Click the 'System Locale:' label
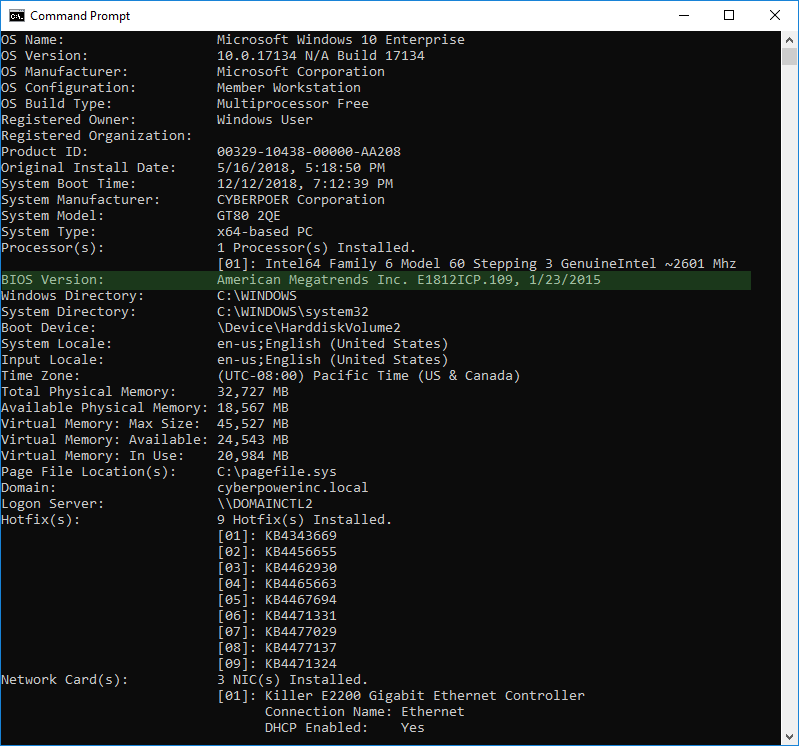 point(56,344)
